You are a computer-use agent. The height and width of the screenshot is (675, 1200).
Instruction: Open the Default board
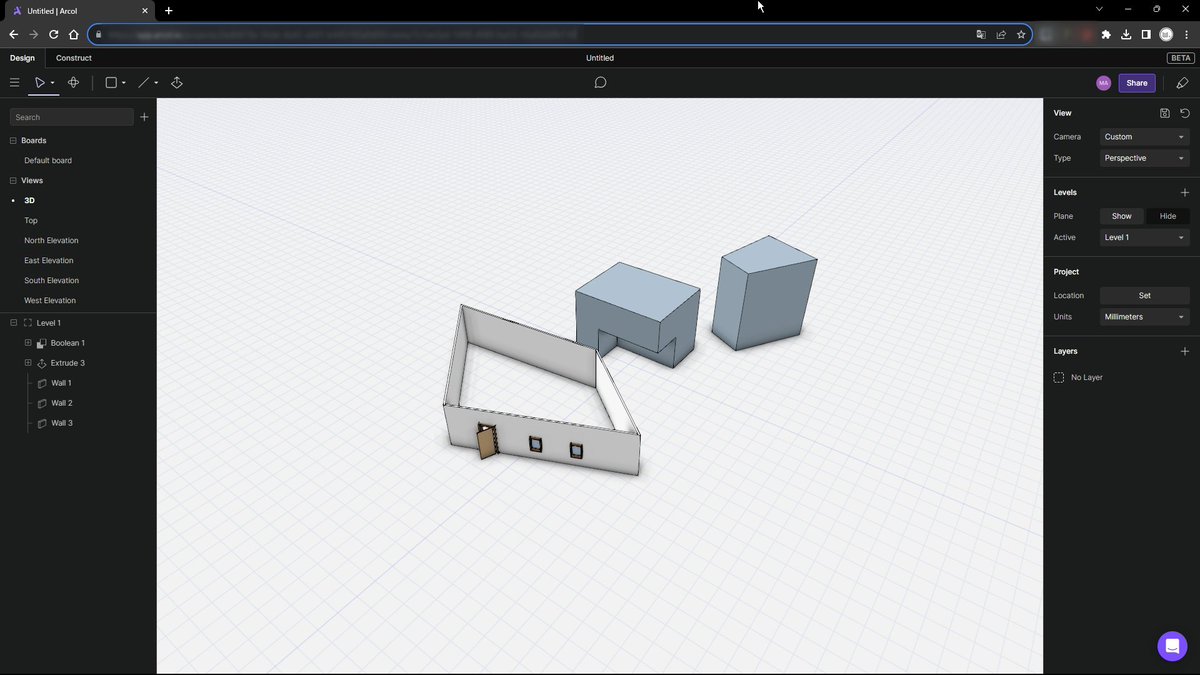[48, 161]
